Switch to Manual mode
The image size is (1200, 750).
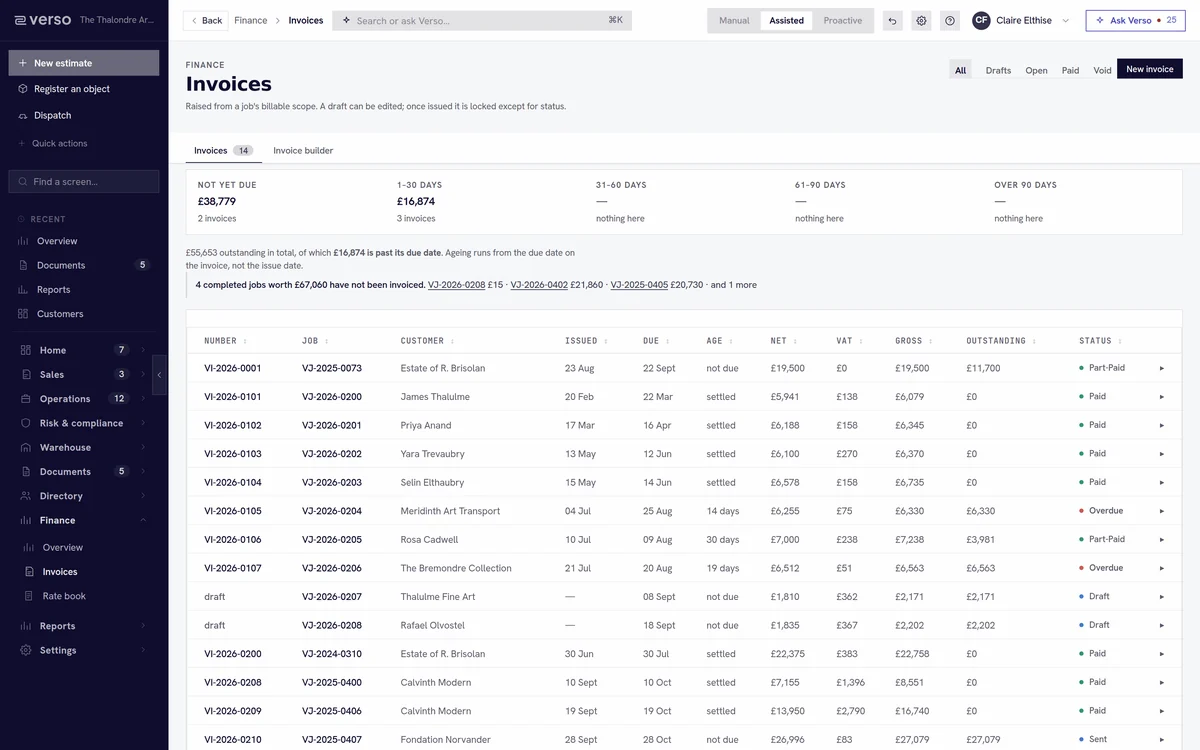734,20
